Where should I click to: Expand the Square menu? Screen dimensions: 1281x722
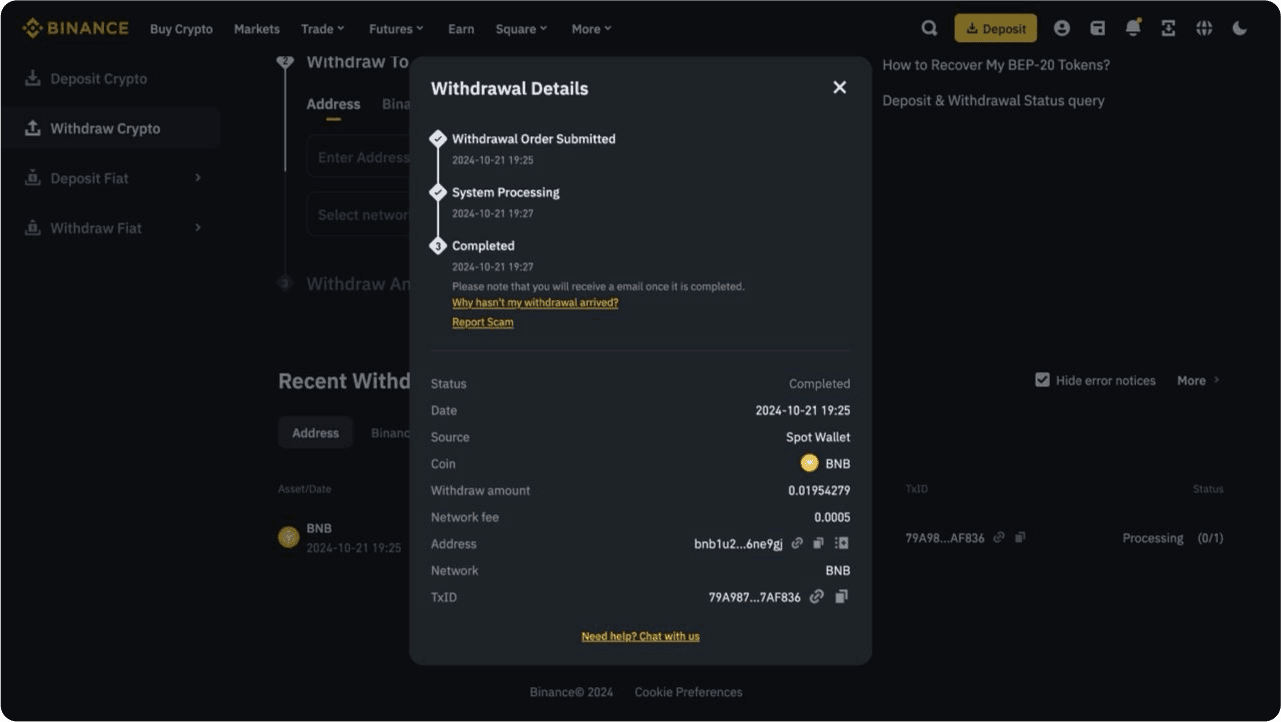522,29
